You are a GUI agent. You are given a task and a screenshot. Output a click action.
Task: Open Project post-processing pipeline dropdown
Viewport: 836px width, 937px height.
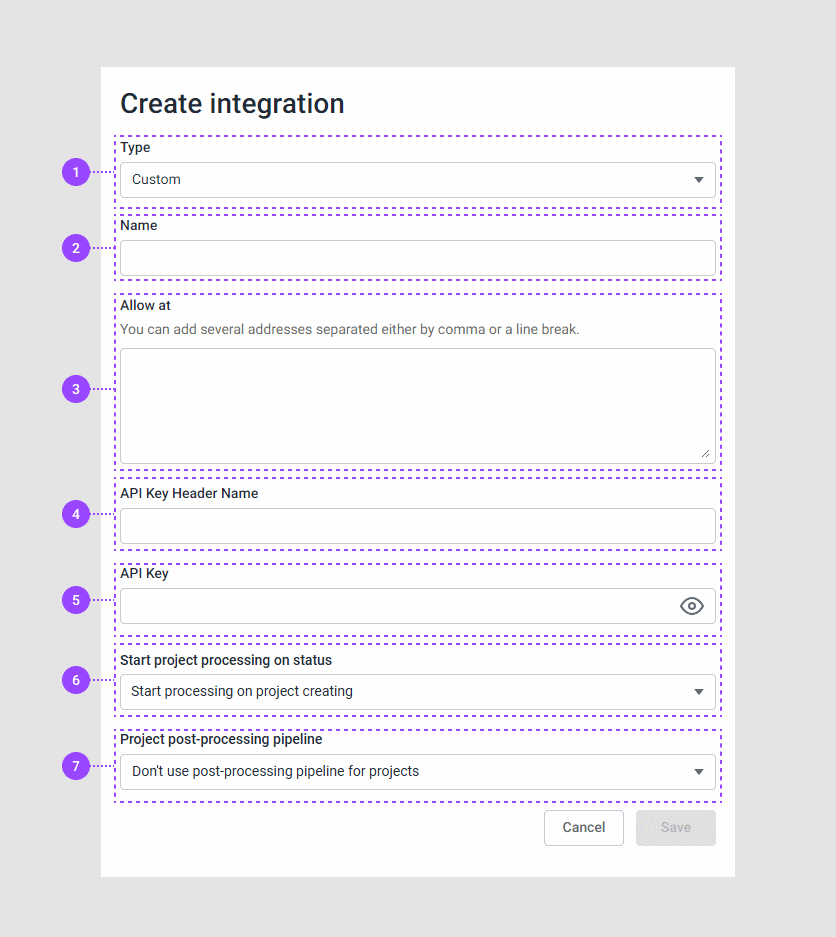pos(418,771)
